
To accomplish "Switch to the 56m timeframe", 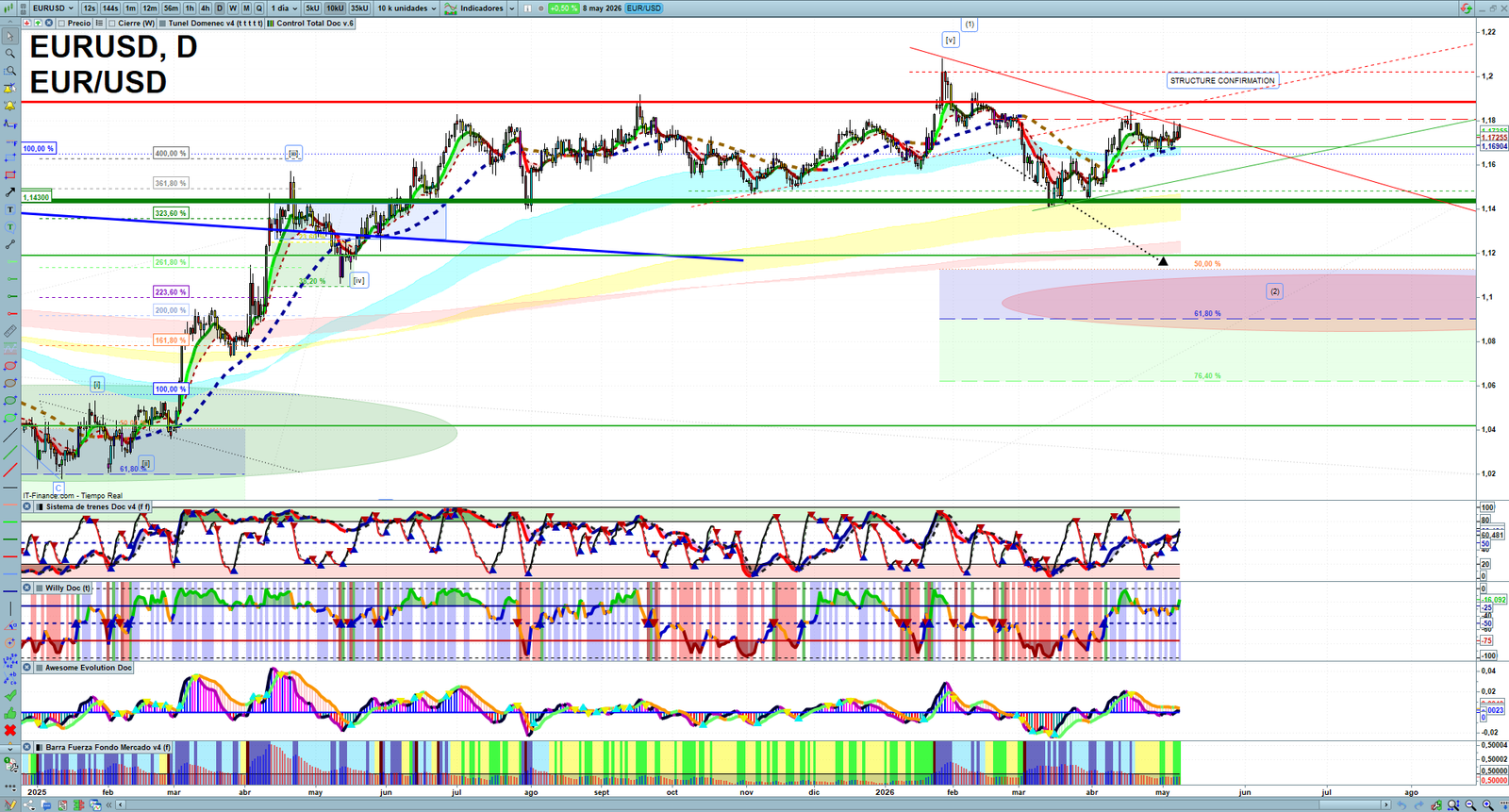I will click(171, 8).
